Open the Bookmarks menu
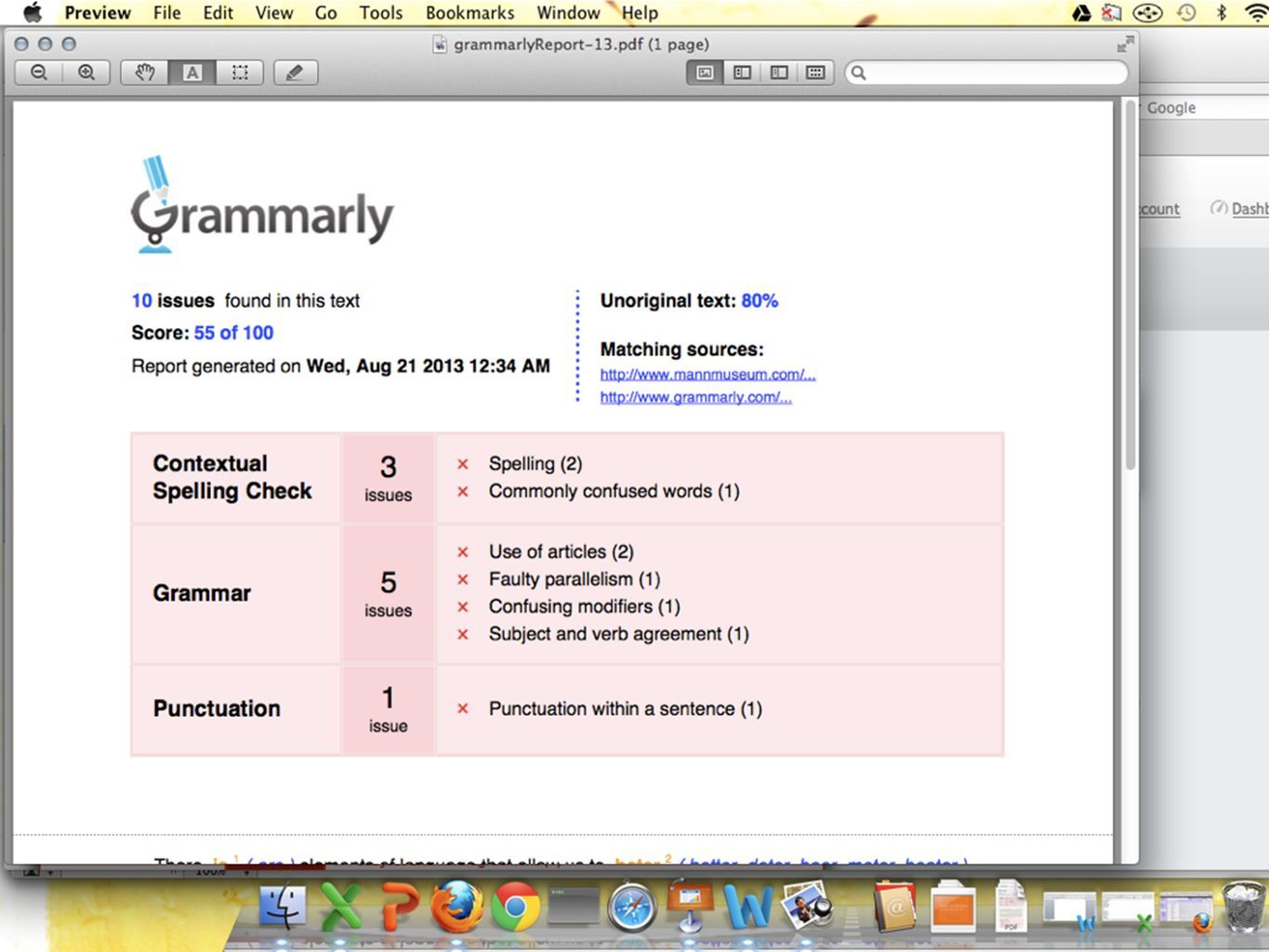Image resolution: width=1269 pixels, height=952 pixels. pyautogui.click(x=469, y=13)
